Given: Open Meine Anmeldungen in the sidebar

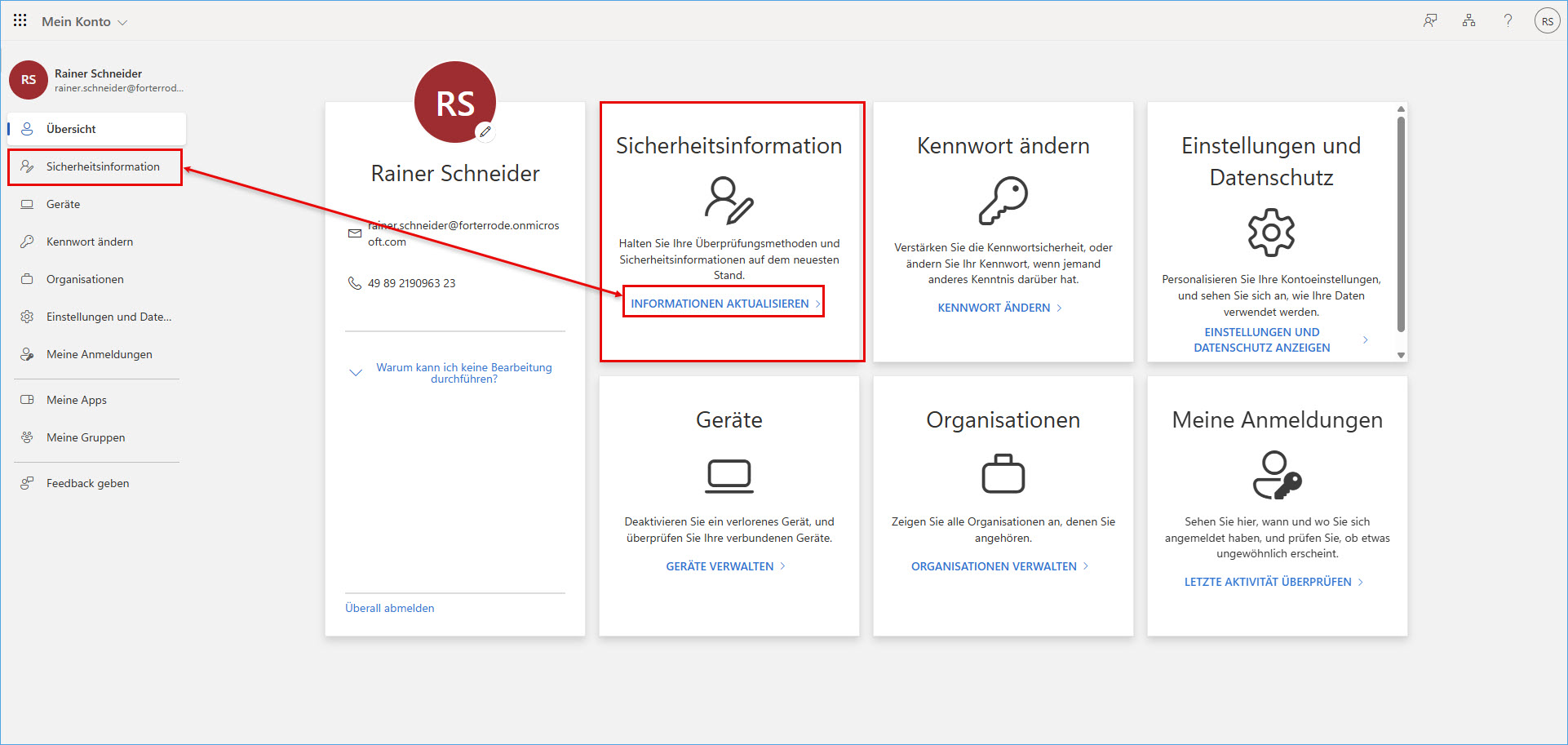Looking at the screenshot, I should (97, 354).
